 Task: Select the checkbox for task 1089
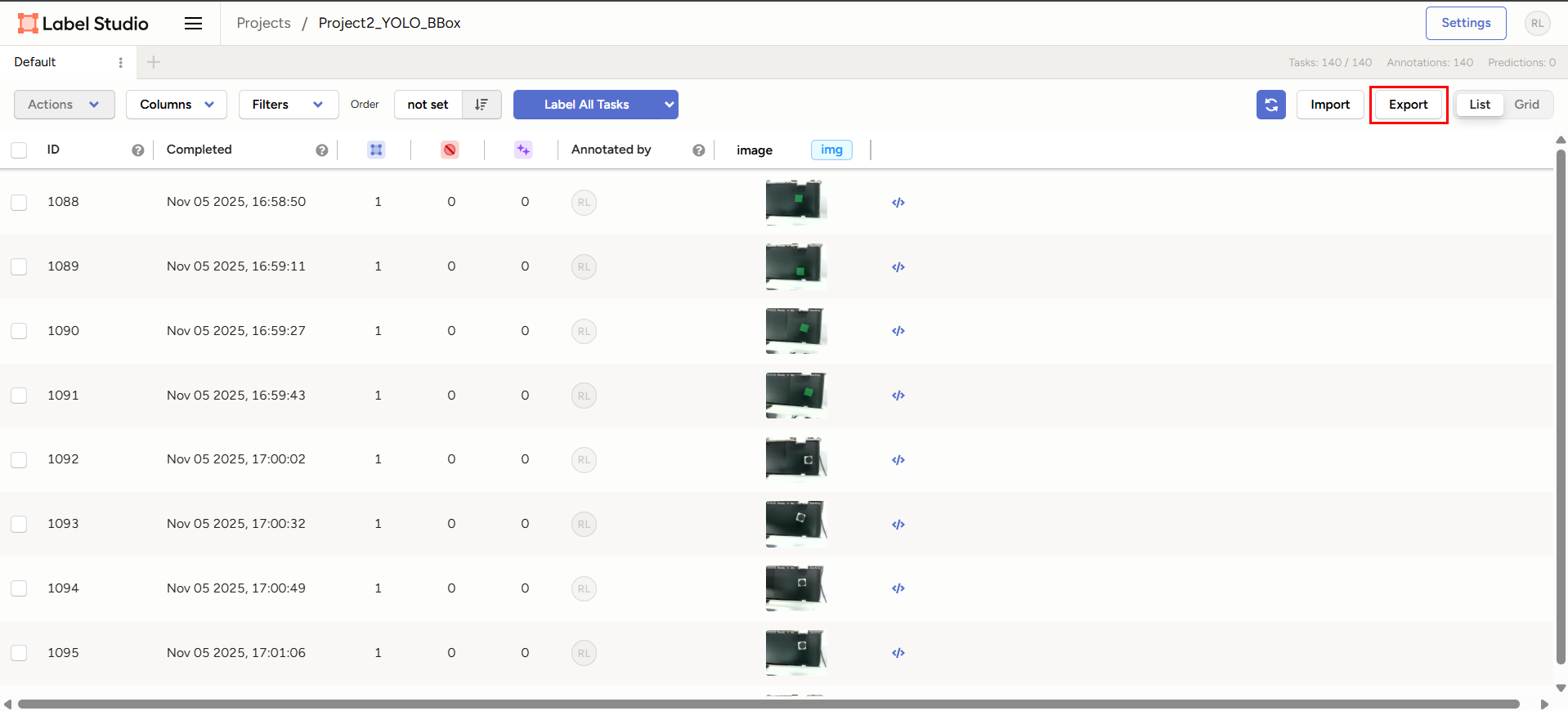[x=19, y=267]
